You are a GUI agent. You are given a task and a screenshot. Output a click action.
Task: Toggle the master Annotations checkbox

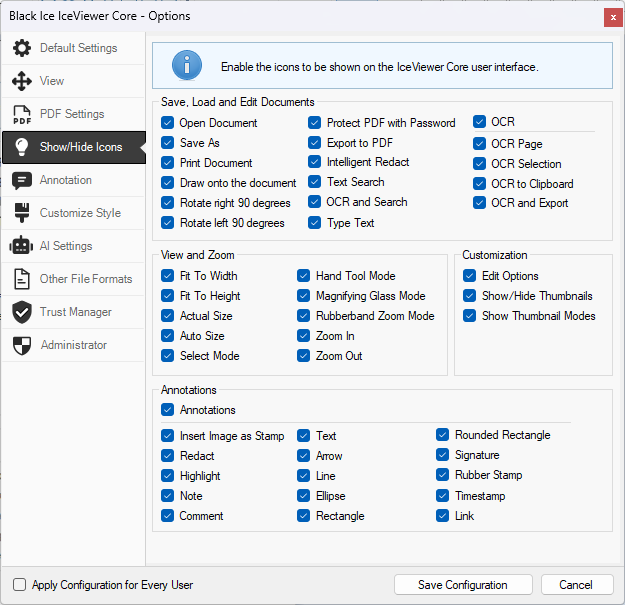167,410
